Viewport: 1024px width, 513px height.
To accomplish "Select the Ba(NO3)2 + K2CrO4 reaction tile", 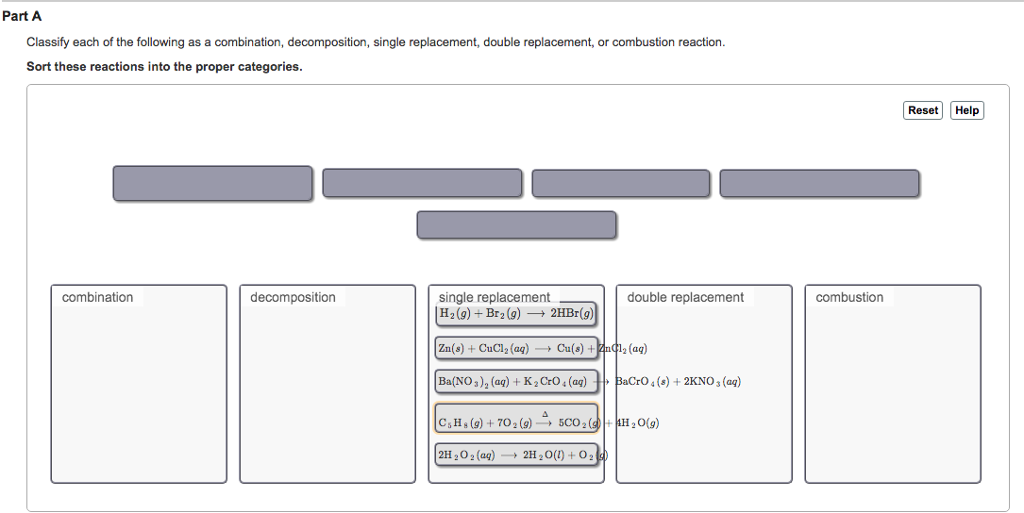I will pos(516,382).
